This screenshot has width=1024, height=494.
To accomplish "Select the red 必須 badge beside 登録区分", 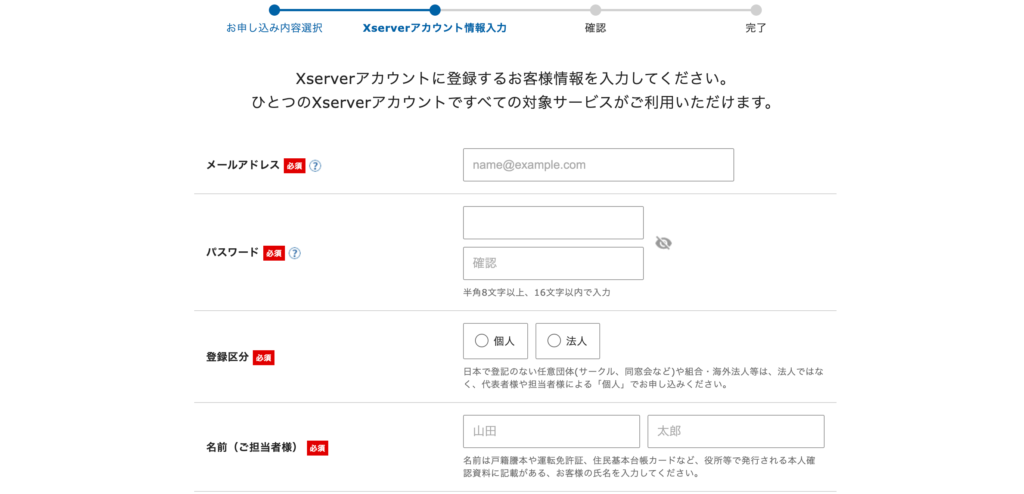I will (x=263, y=357).
